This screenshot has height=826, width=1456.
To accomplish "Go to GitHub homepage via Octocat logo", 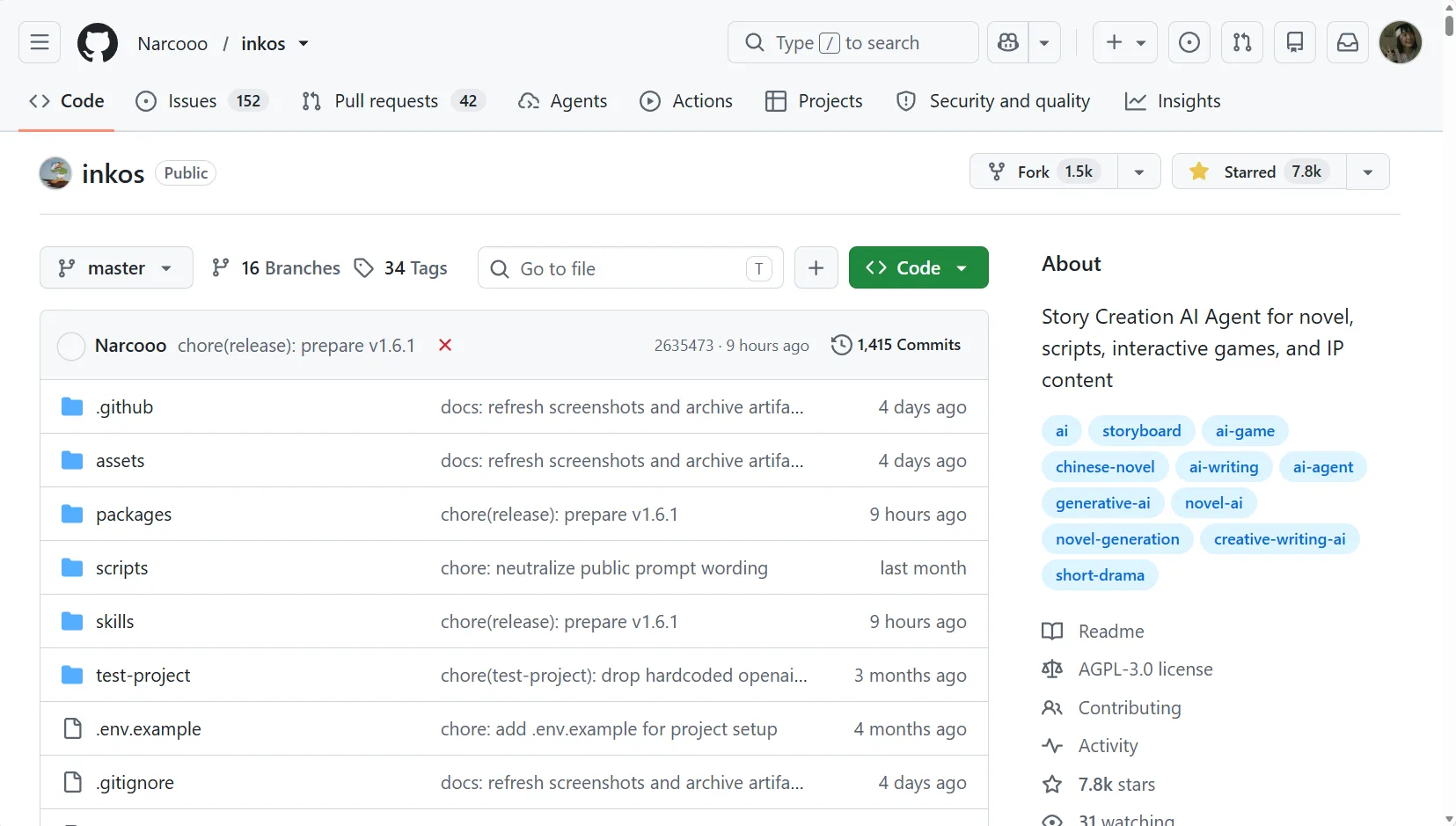I will 98,43.
